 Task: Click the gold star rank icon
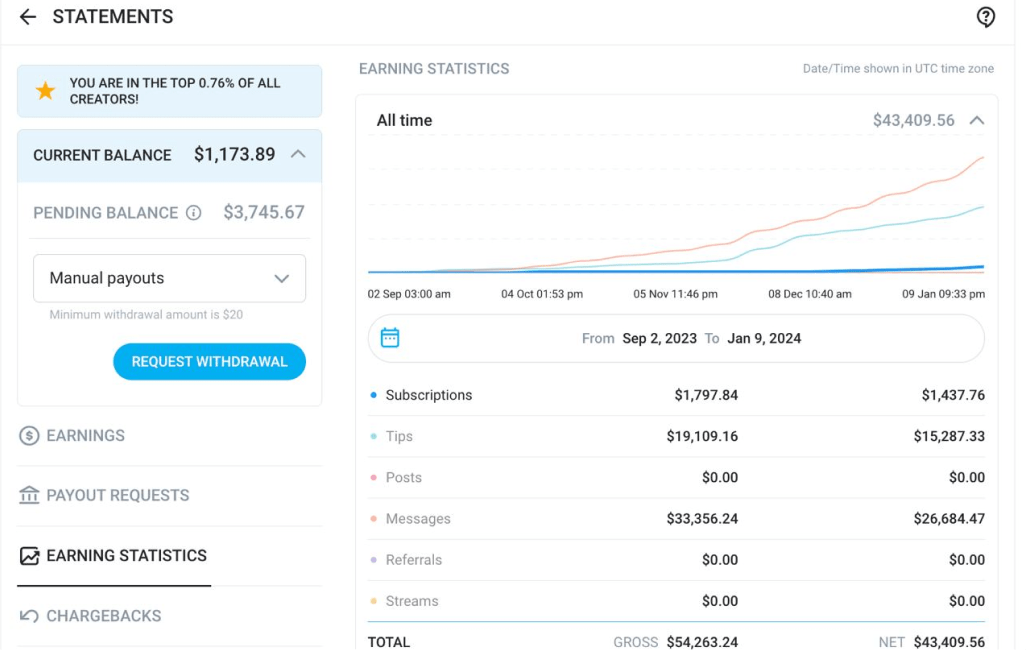(x=45, y=91)
